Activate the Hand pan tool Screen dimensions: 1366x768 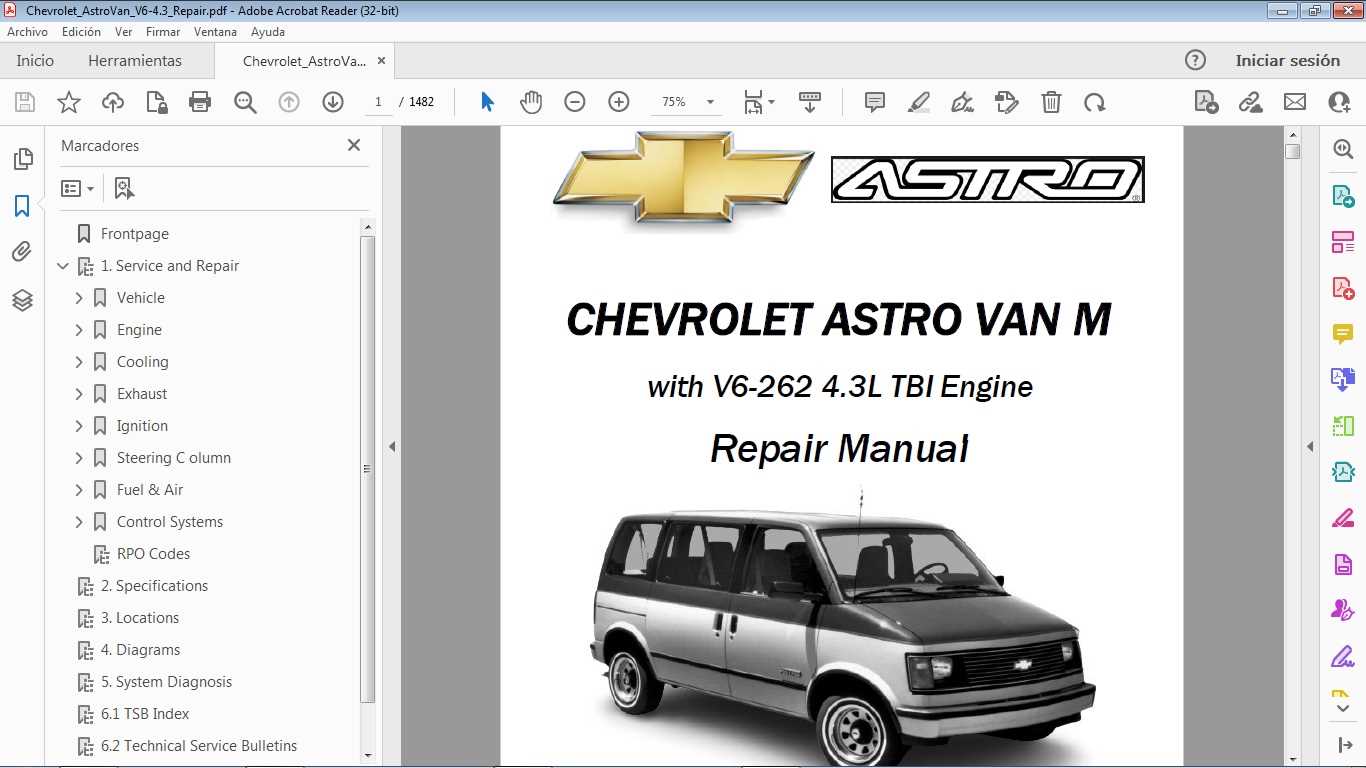coord(531,102)
